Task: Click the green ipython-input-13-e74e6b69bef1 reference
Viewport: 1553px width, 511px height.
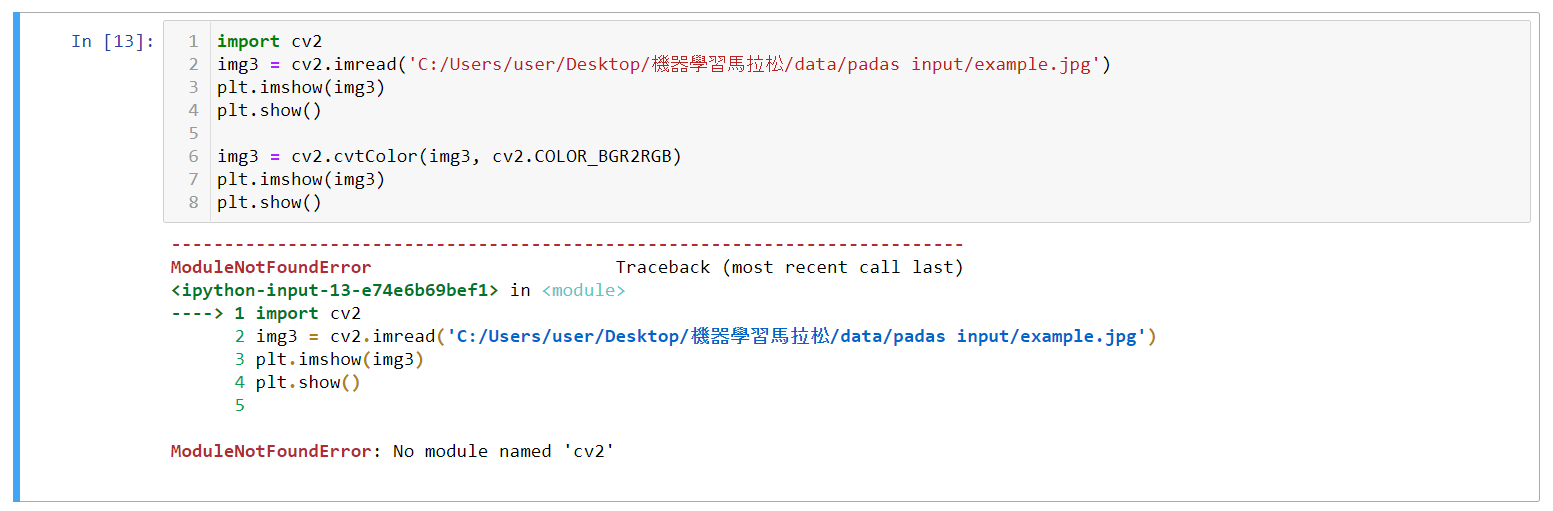Action: coord(335,290)
